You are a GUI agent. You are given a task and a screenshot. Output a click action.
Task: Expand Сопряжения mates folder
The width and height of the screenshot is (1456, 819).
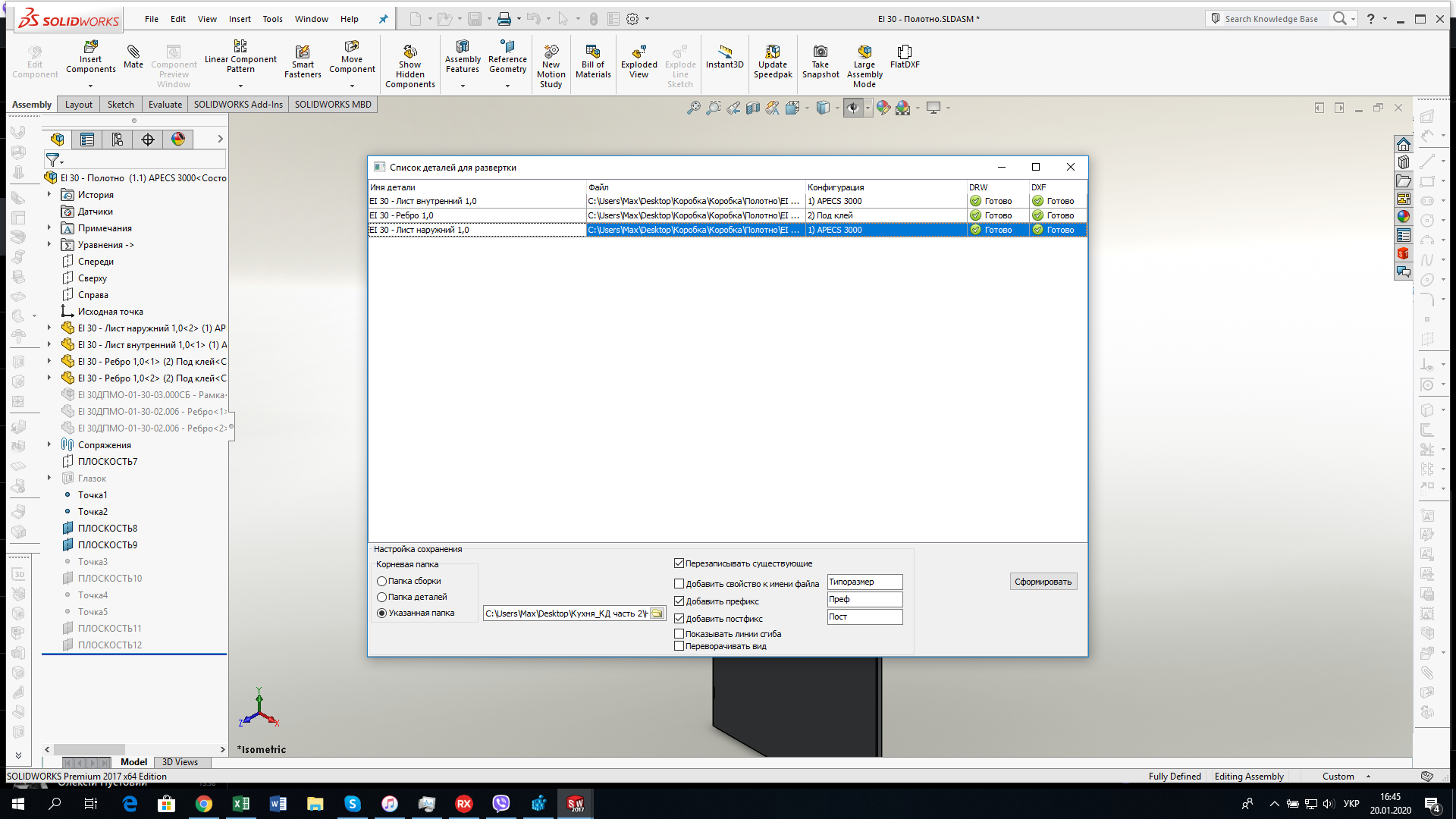click(x=49, y=445)
